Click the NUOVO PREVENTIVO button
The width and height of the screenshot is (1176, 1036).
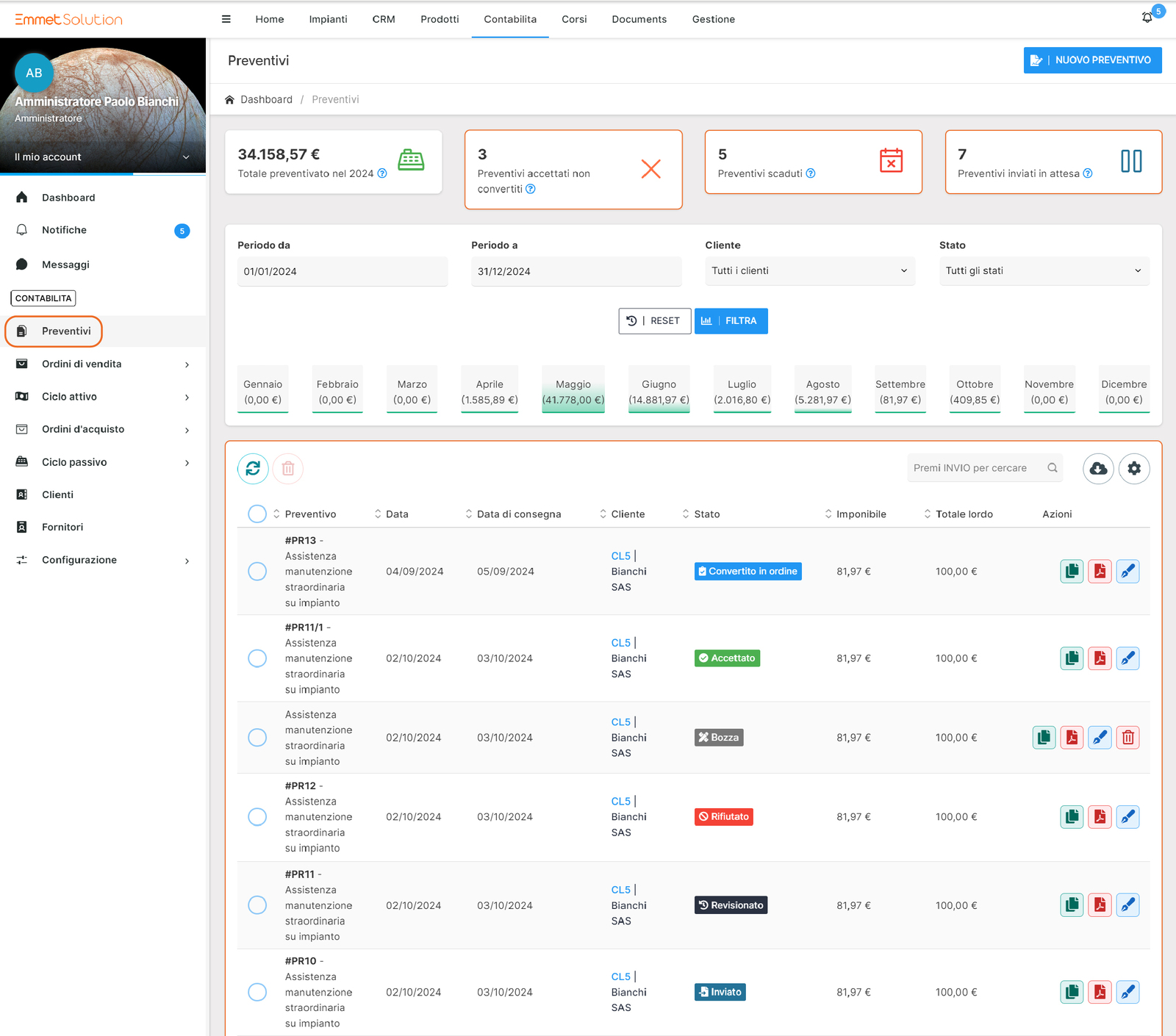1092,60
